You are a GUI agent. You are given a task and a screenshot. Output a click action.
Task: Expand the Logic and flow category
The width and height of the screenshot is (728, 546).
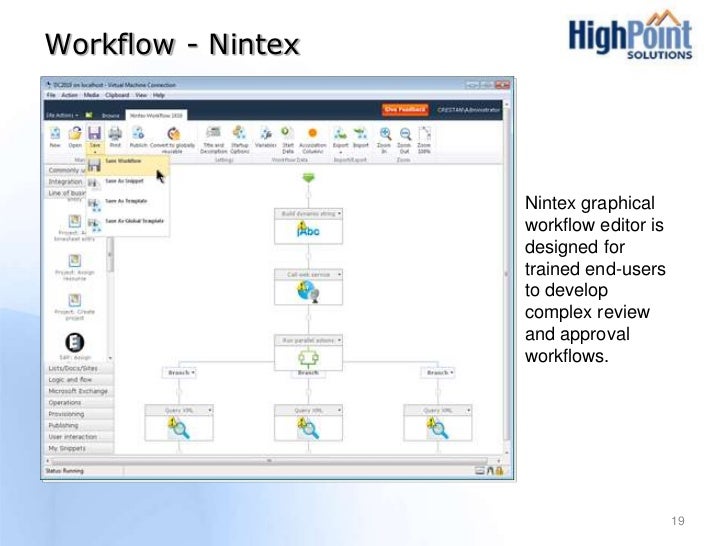79,380
